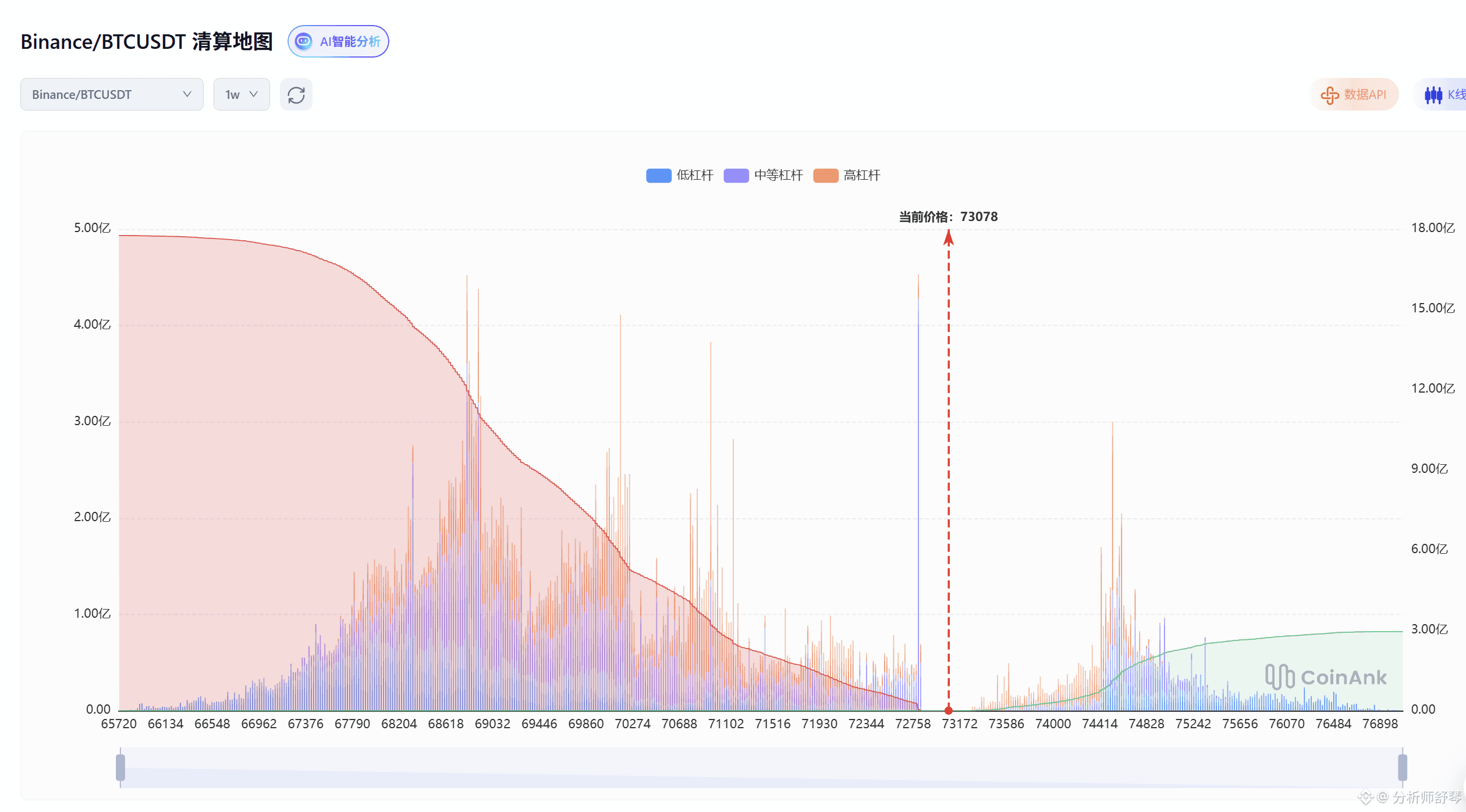Click the candlestick K-line icon
The width and height of the screenshot is (1466, 812).
pos(1433,95)
